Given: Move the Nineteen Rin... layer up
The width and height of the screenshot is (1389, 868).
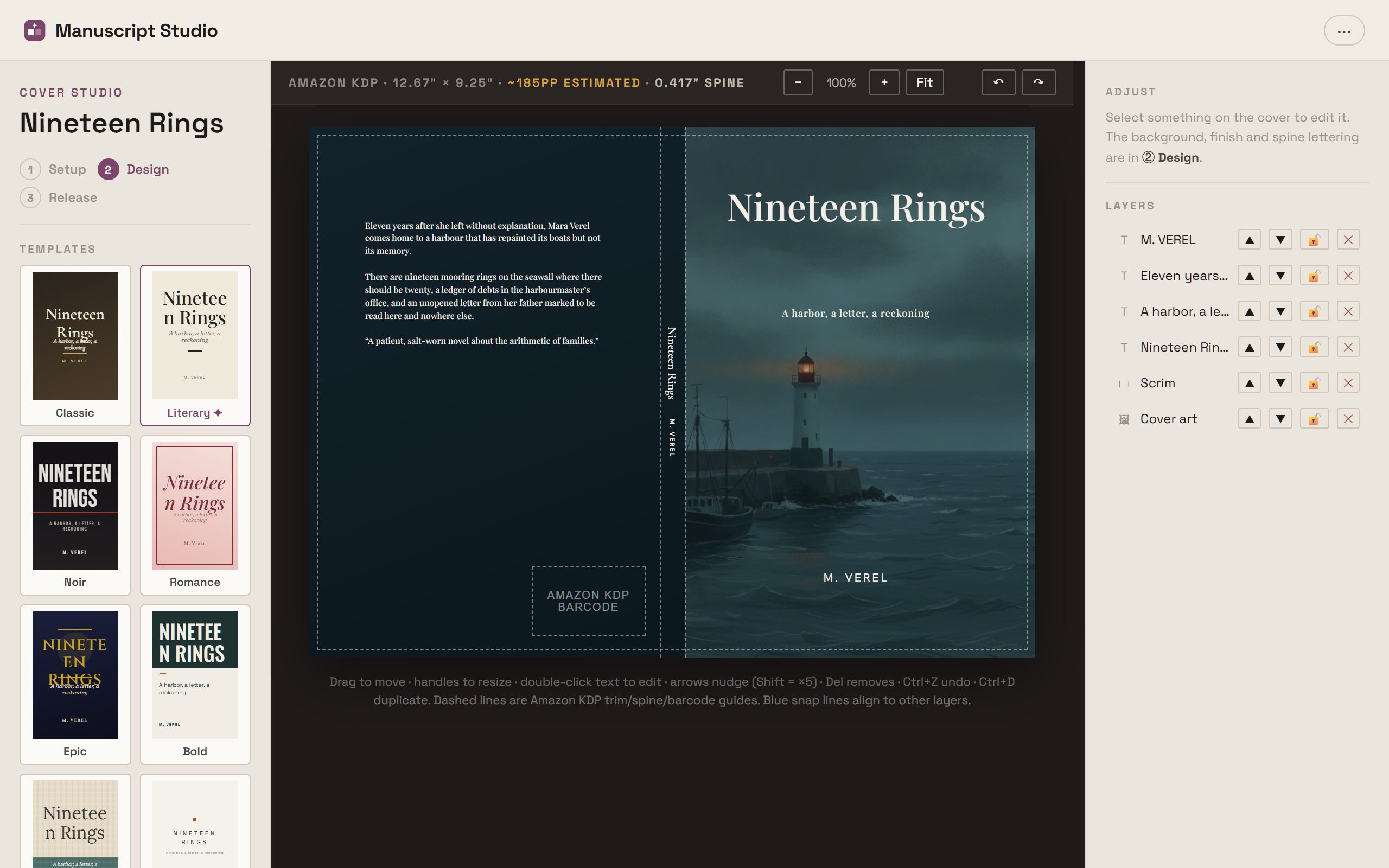Looking at the screenshot, I should pos(1249,347).
